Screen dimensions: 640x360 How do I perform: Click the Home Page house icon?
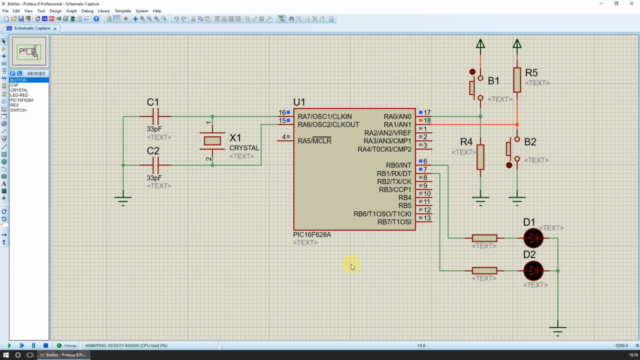coord(38,19)
